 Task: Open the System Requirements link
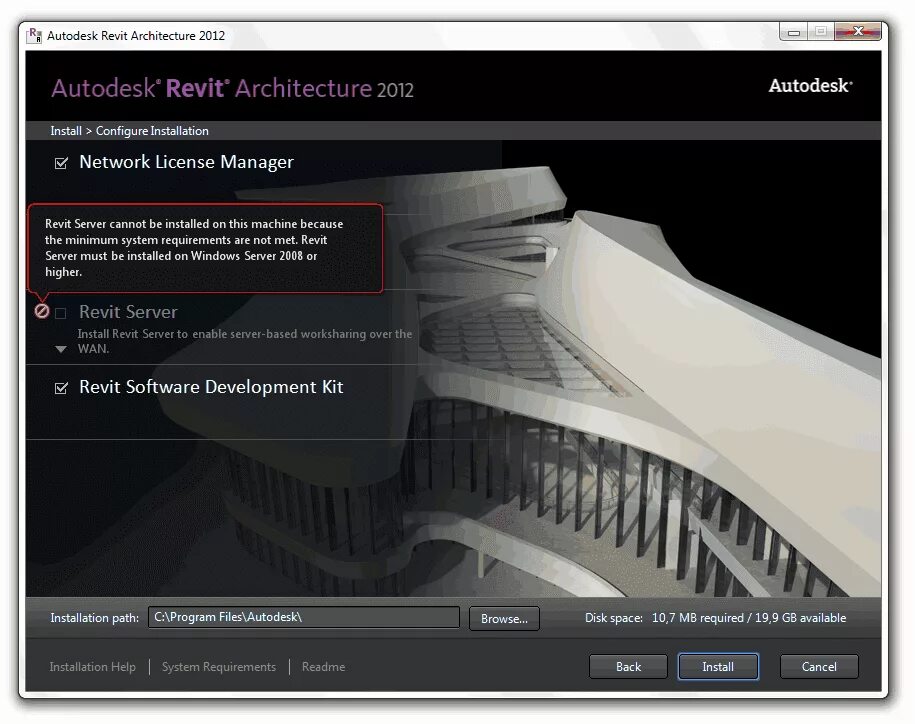[219, 667]
